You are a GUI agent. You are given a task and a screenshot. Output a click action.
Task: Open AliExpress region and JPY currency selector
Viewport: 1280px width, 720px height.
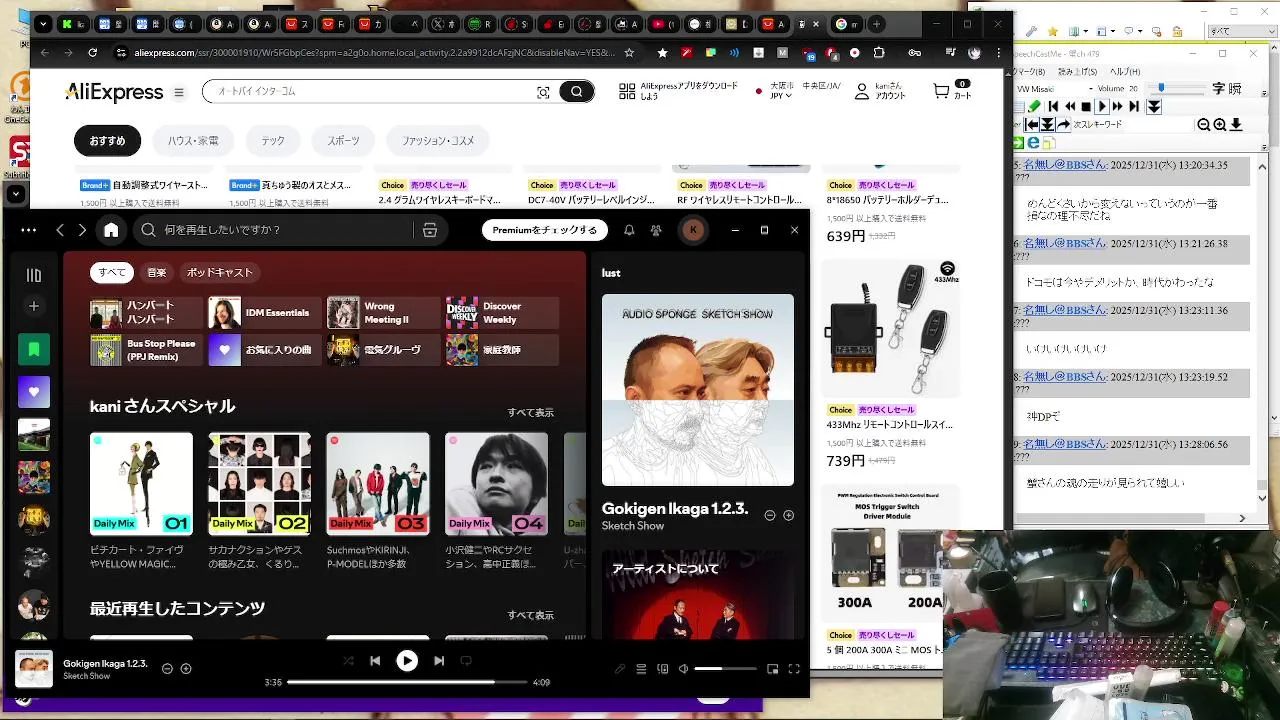point(799,91)
